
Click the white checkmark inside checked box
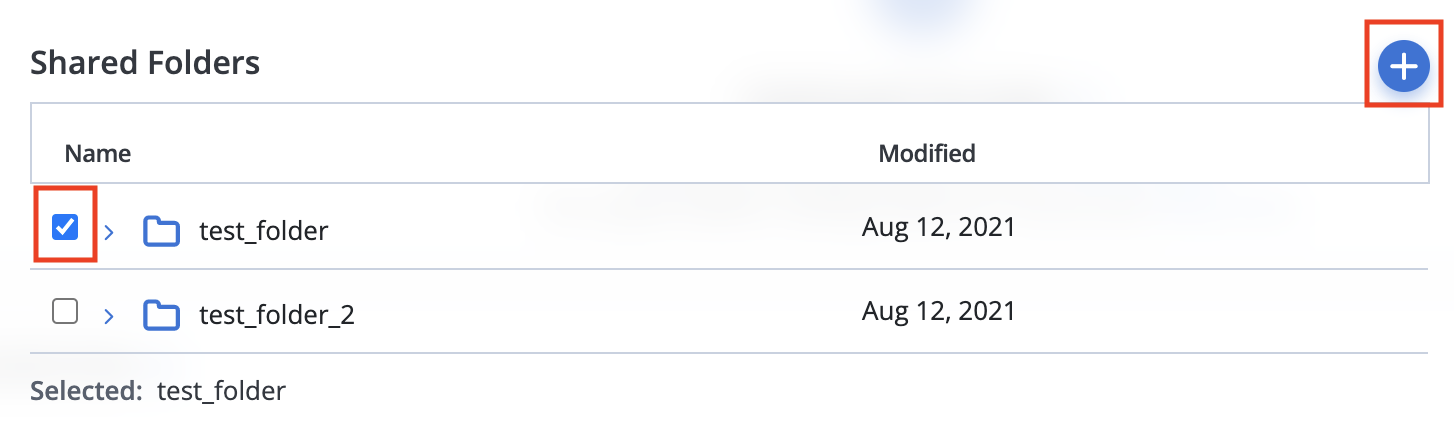65,227
